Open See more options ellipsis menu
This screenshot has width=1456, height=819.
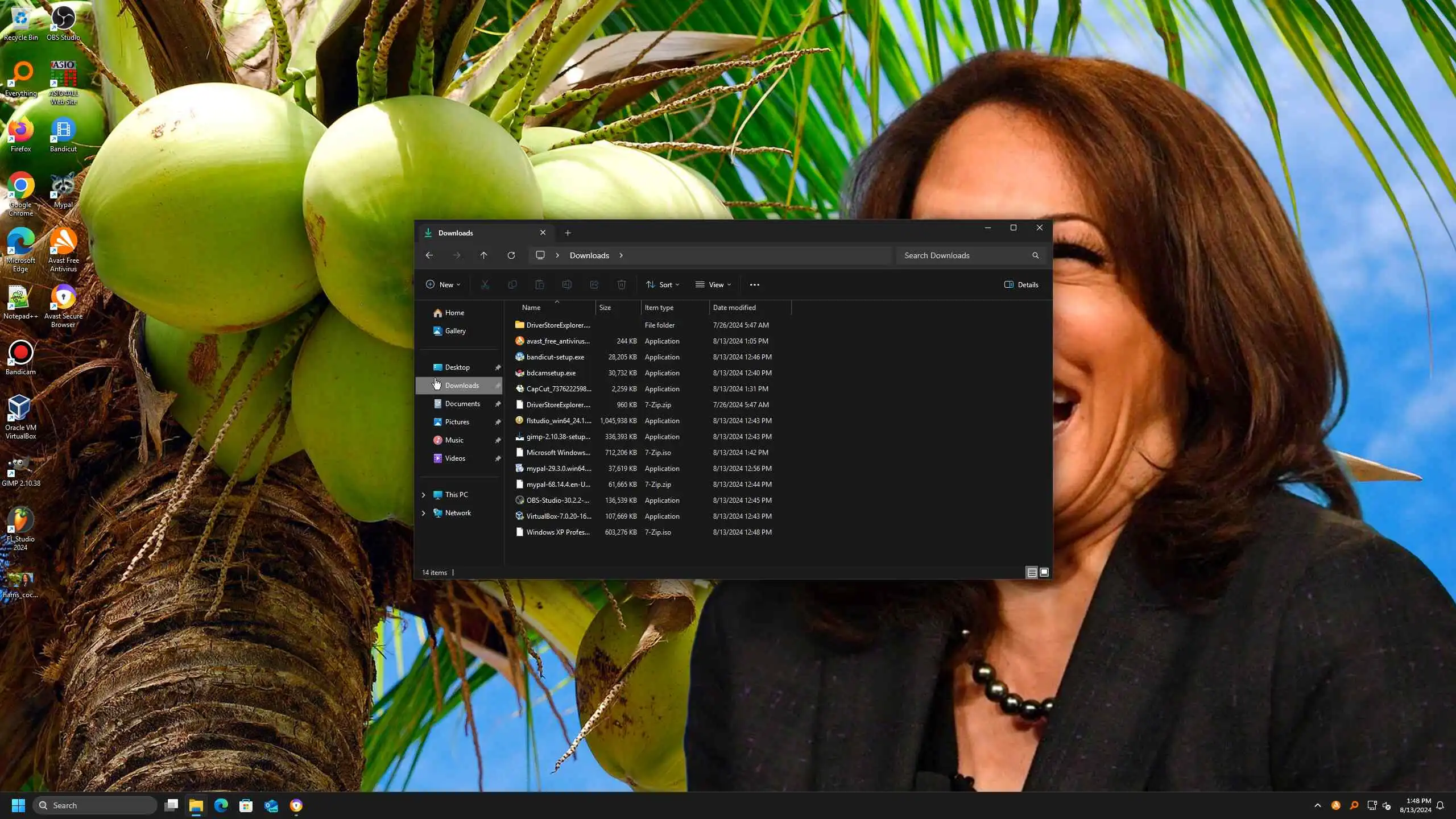point(754,284)
